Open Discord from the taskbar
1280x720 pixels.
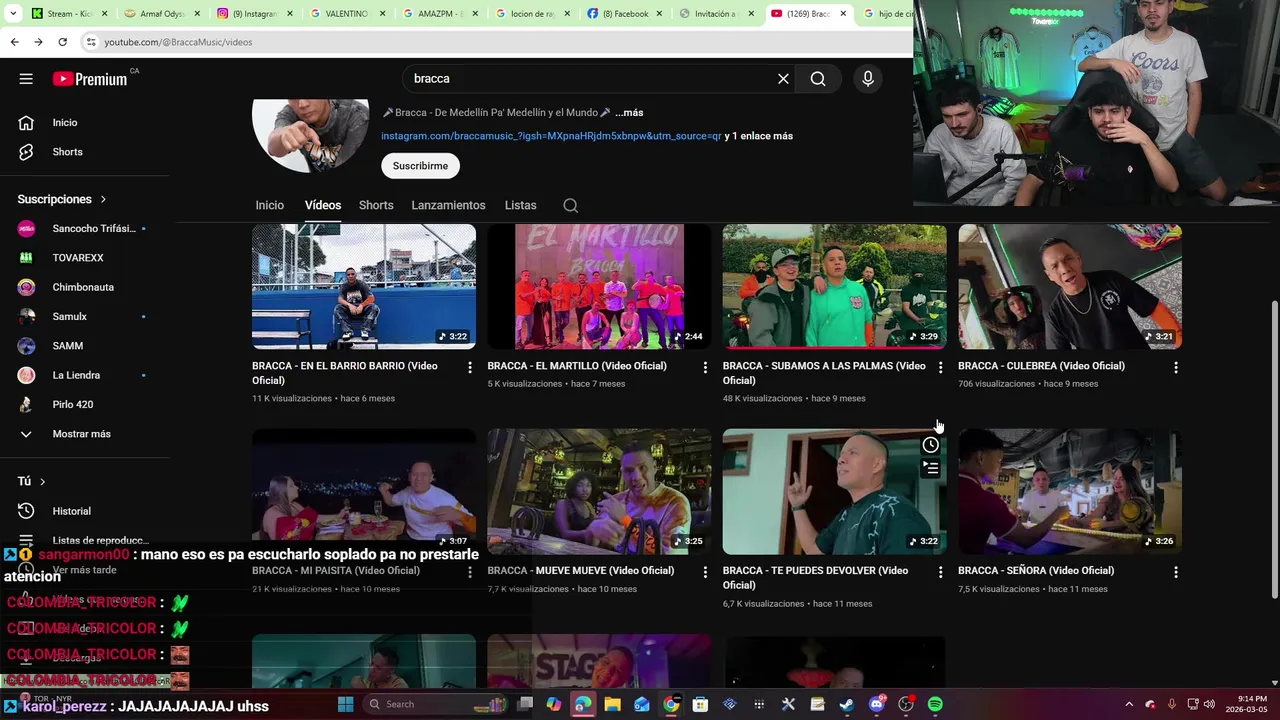coord(877,704)
